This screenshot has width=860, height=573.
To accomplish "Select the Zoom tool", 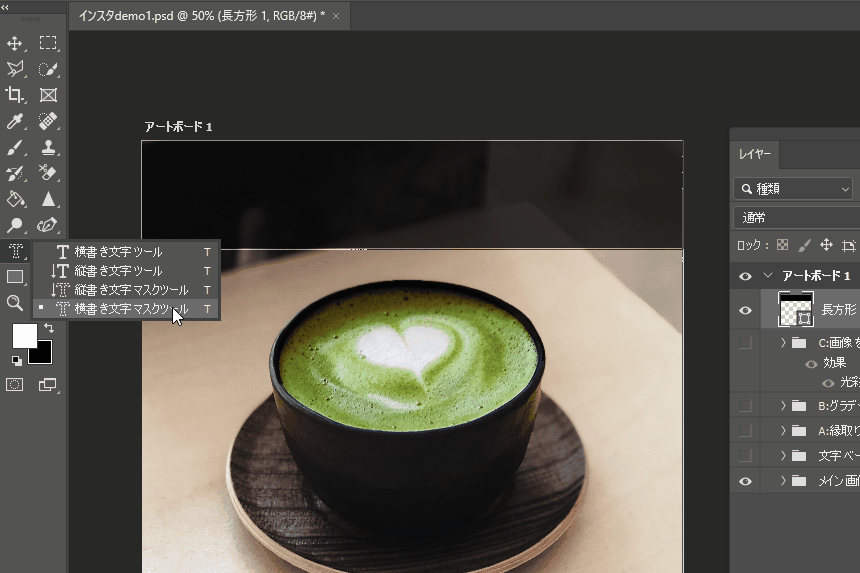I will click(15, 303).
